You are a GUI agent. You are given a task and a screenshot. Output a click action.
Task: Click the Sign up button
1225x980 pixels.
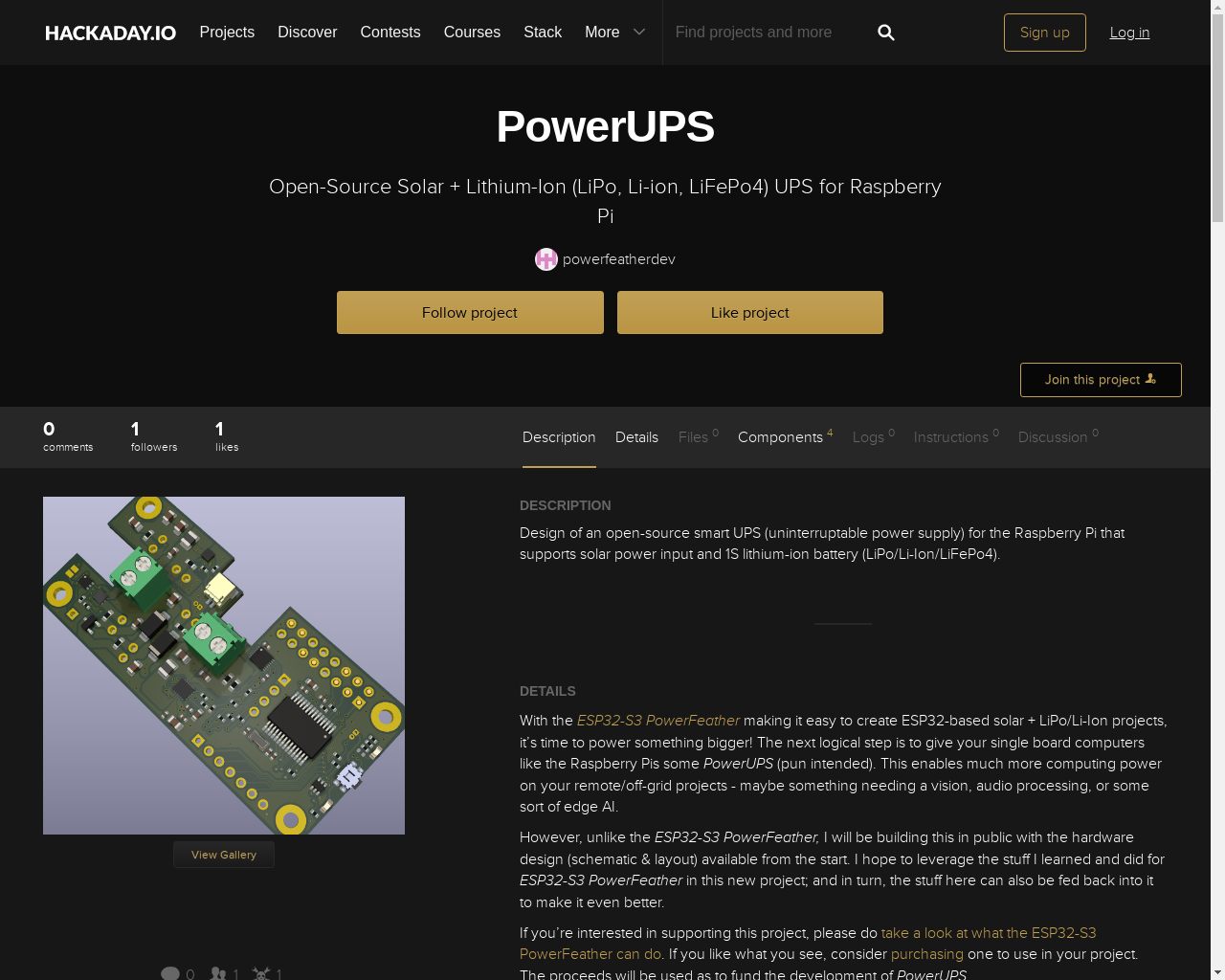click(1045, 33)
